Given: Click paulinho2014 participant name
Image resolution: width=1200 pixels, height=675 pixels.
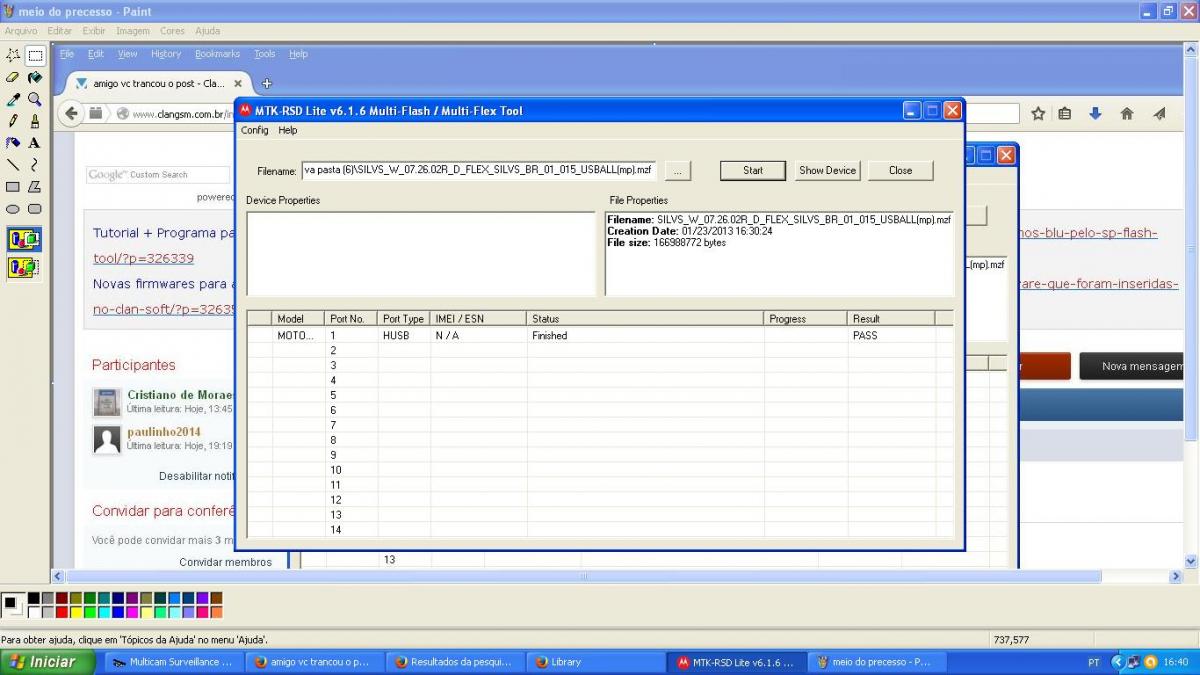Looking at the screenshot, I should [164, 432].
